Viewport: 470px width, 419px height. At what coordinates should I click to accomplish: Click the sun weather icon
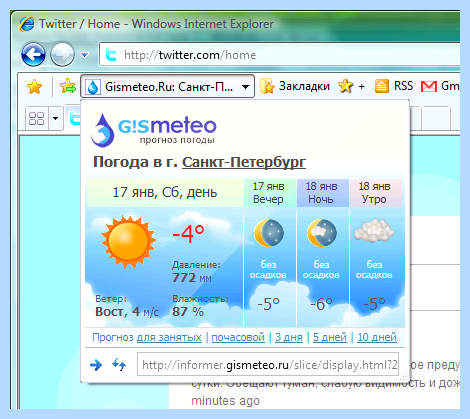click(128, 241)
